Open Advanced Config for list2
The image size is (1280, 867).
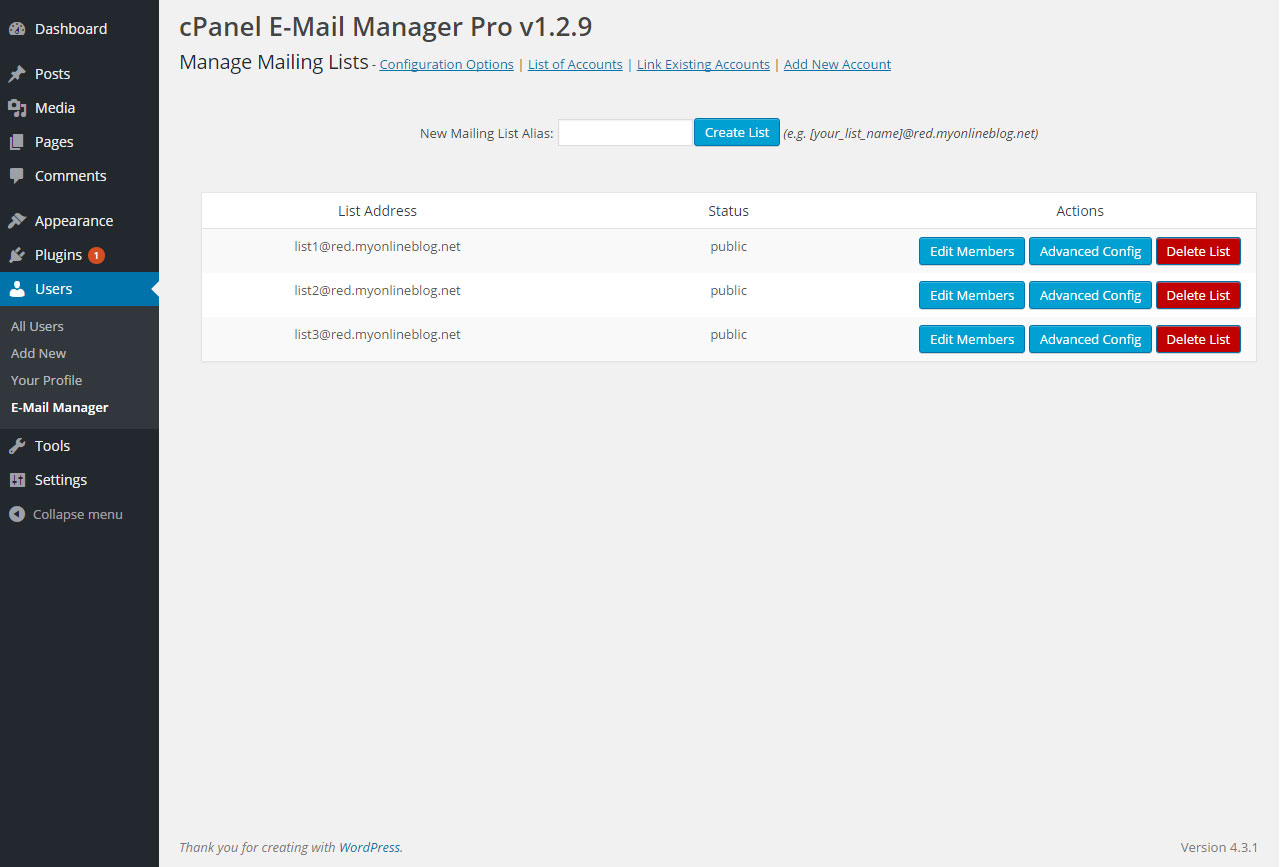point(1090,295)
